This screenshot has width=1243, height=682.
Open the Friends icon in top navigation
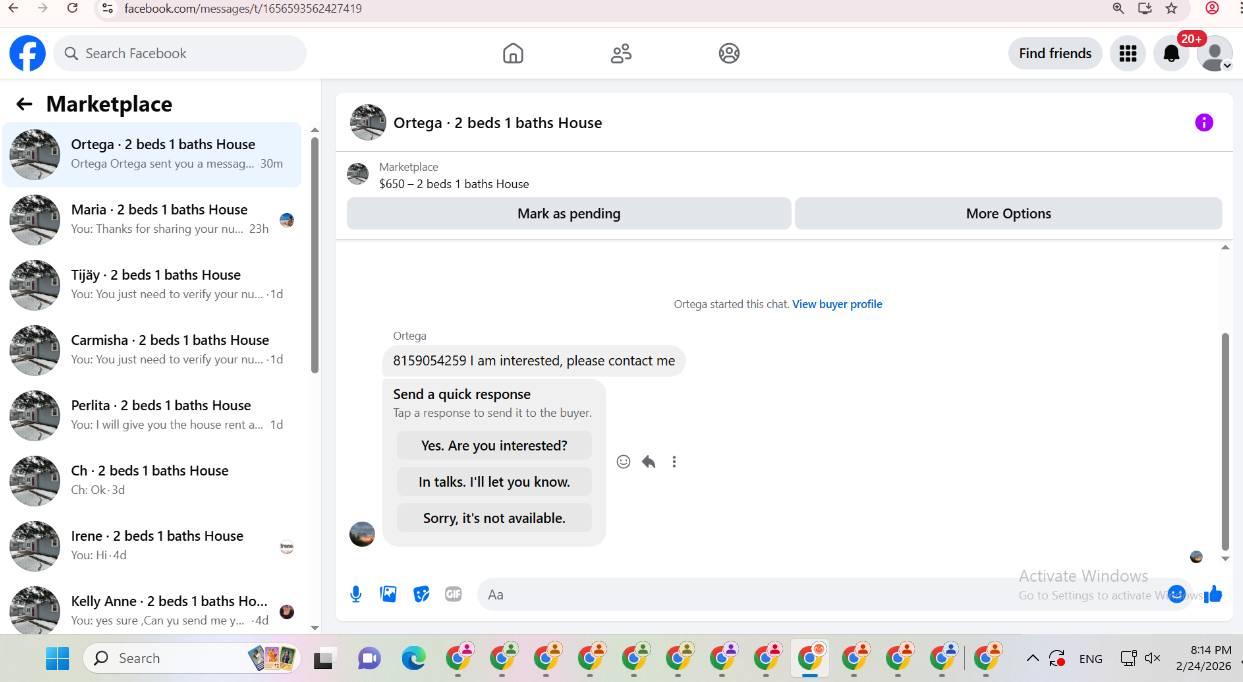click(621, 53)
